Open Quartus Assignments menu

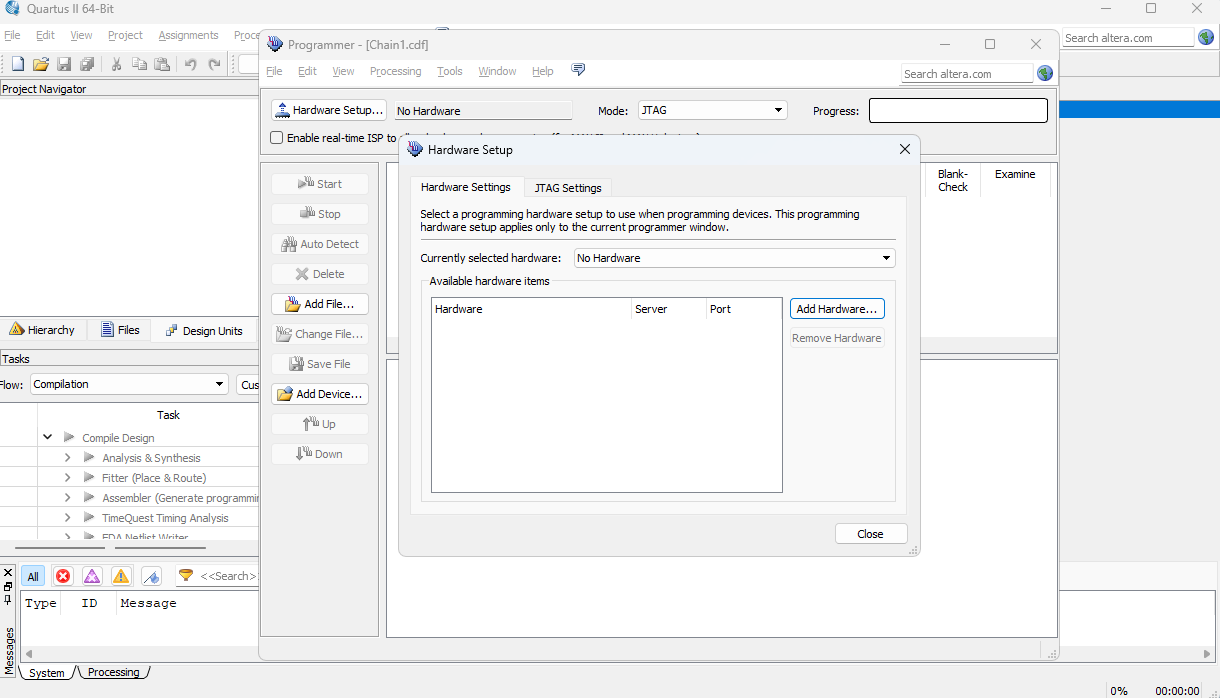point(188,35)
